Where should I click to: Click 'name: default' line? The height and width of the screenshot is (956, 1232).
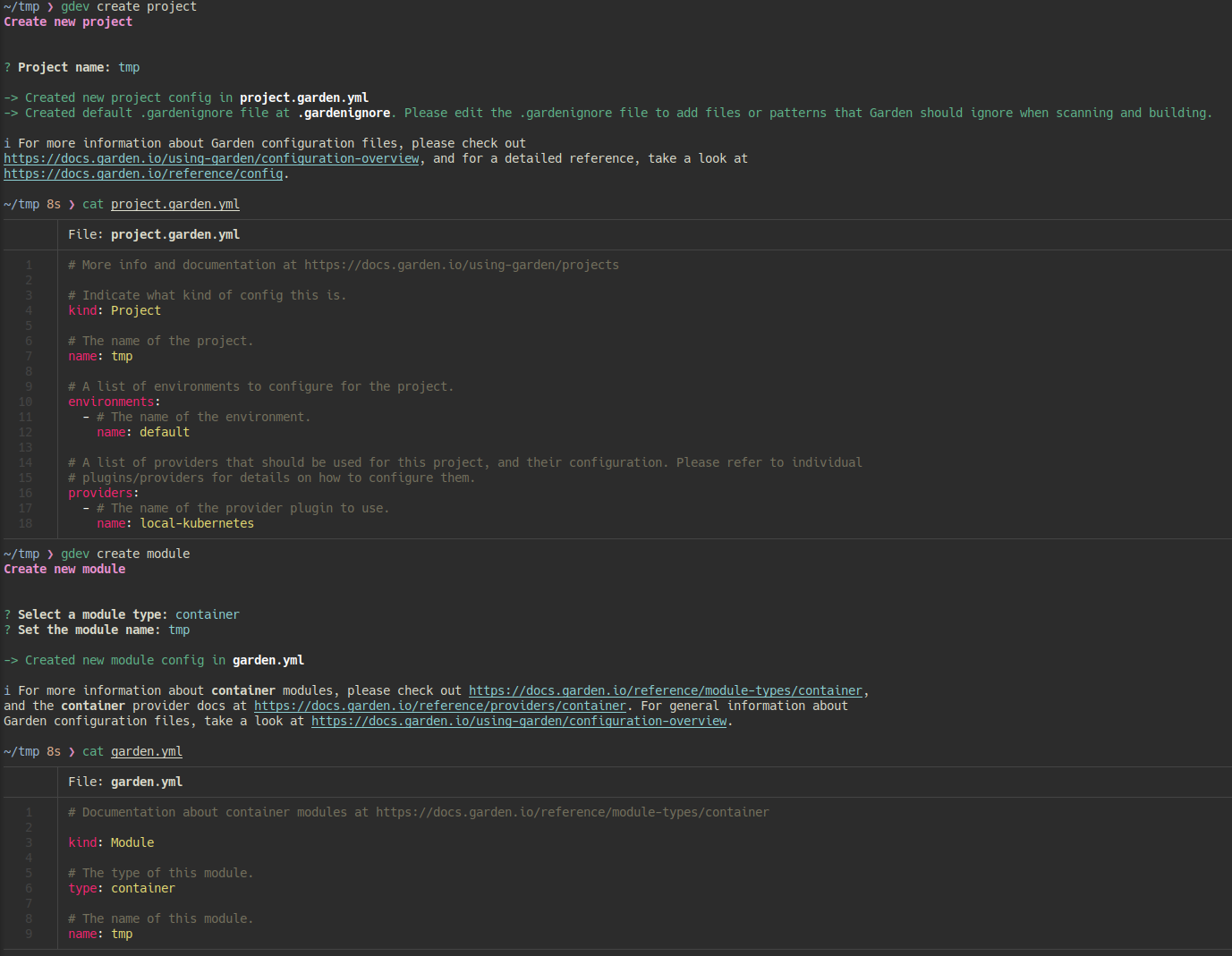143,432
